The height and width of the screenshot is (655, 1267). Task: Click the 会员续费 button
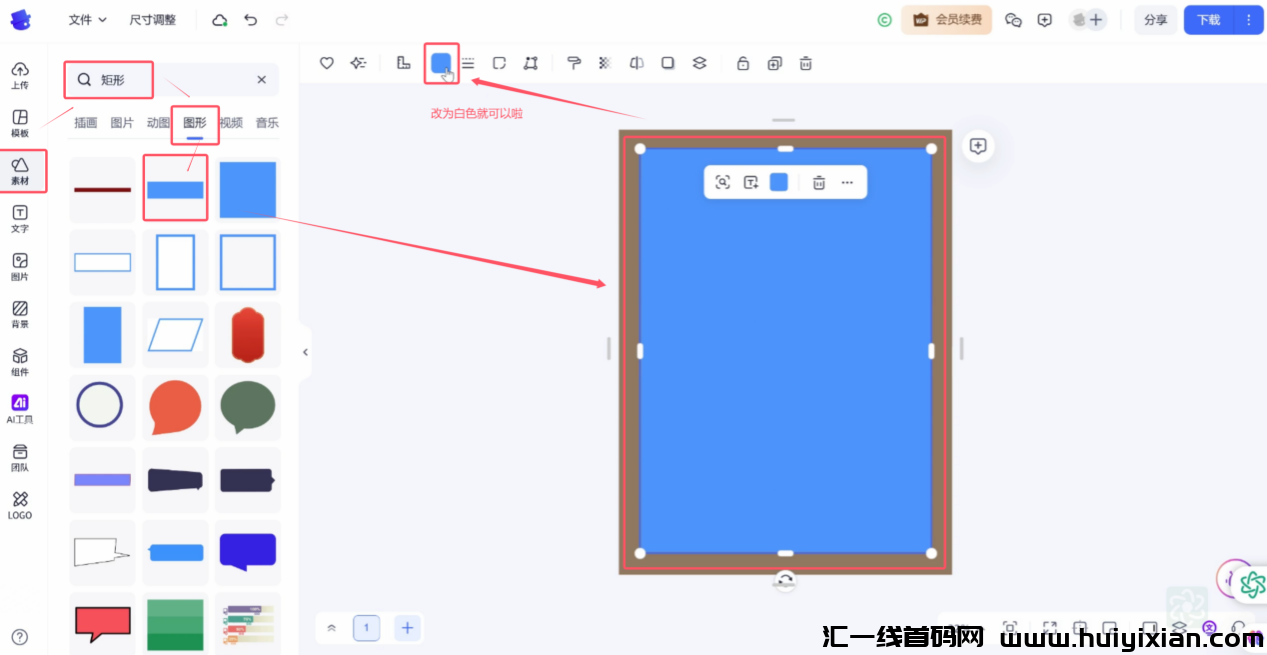(946, 20)
